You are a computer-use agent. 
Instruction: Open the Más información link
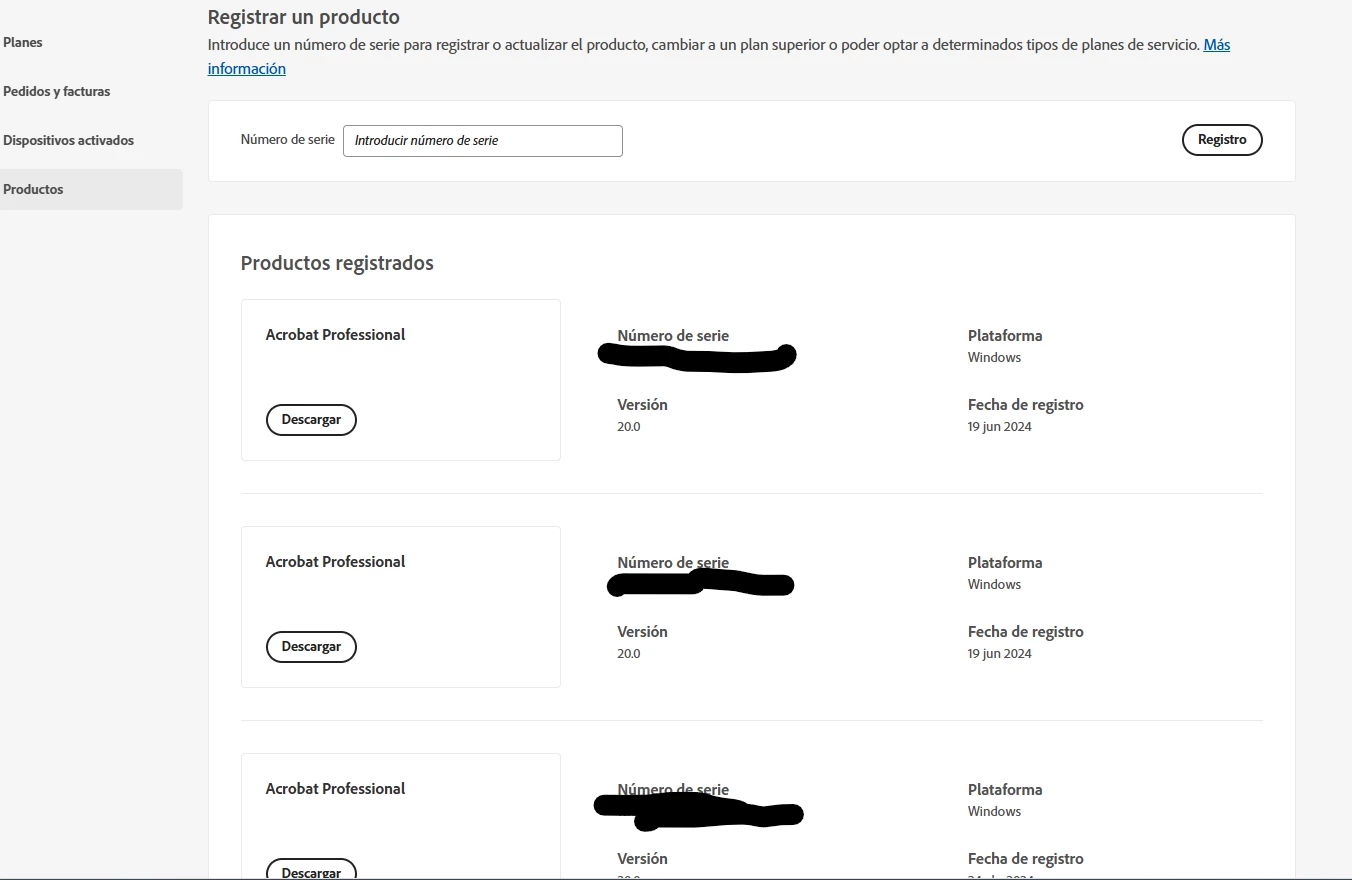(x=1217, y=44)
